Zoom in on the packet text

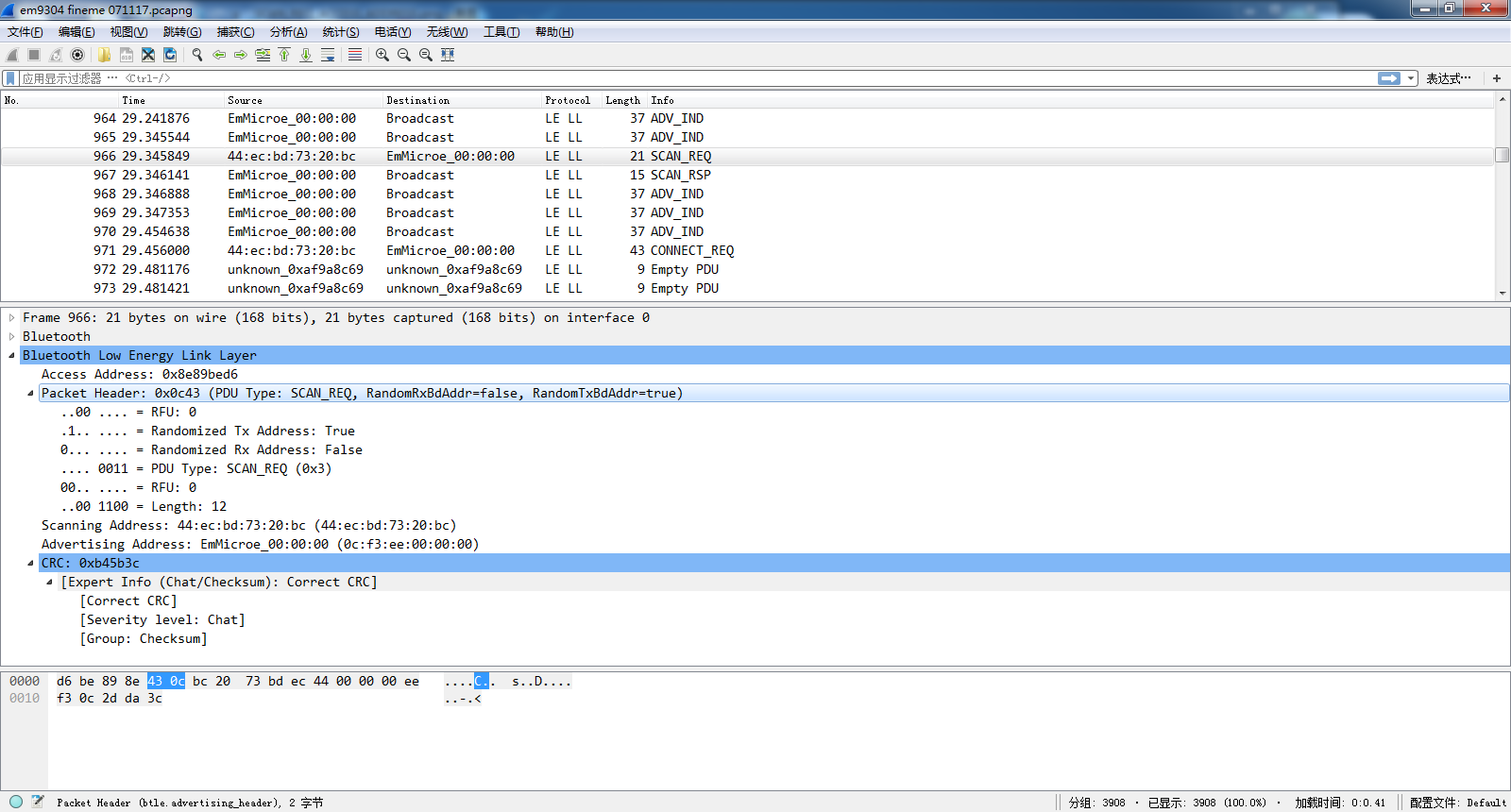382,55
